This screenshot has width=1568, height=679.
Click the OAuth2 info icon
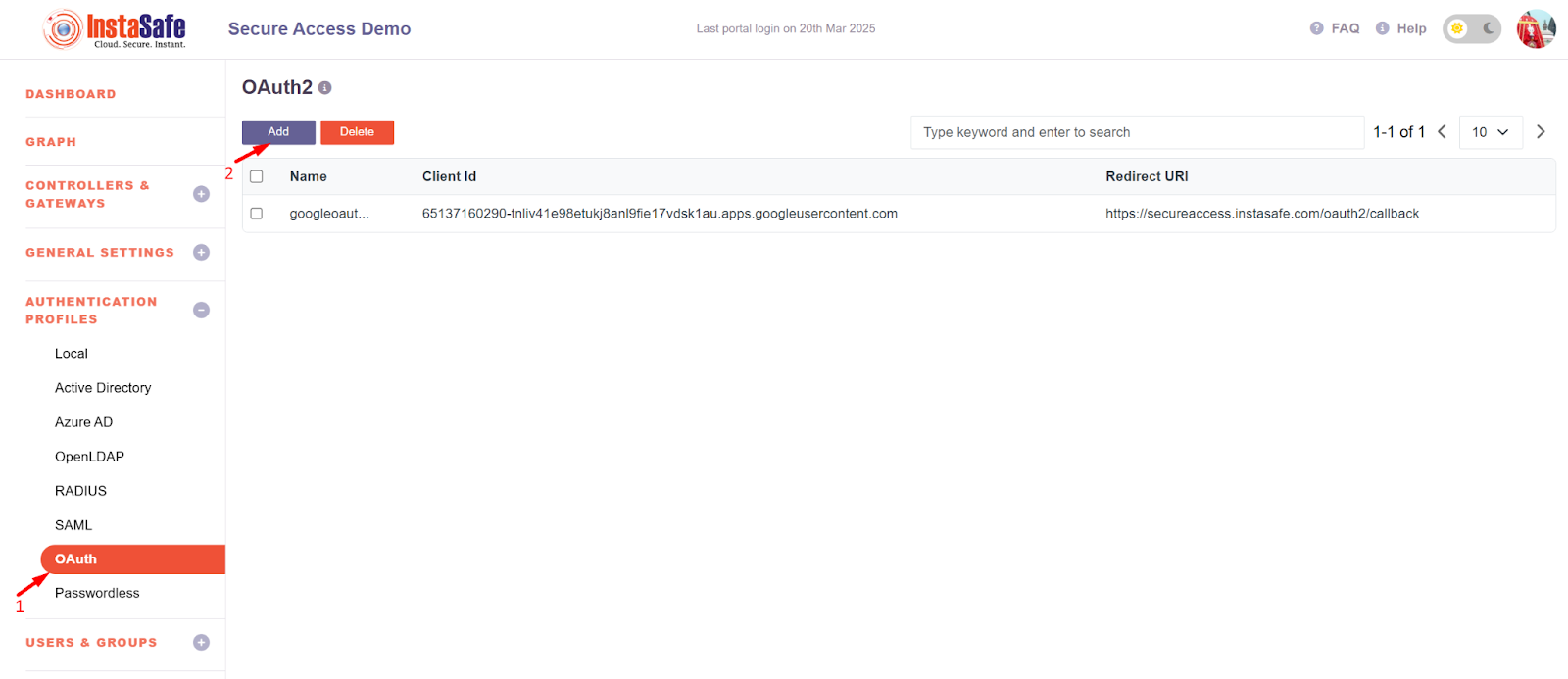pos(325,88)
